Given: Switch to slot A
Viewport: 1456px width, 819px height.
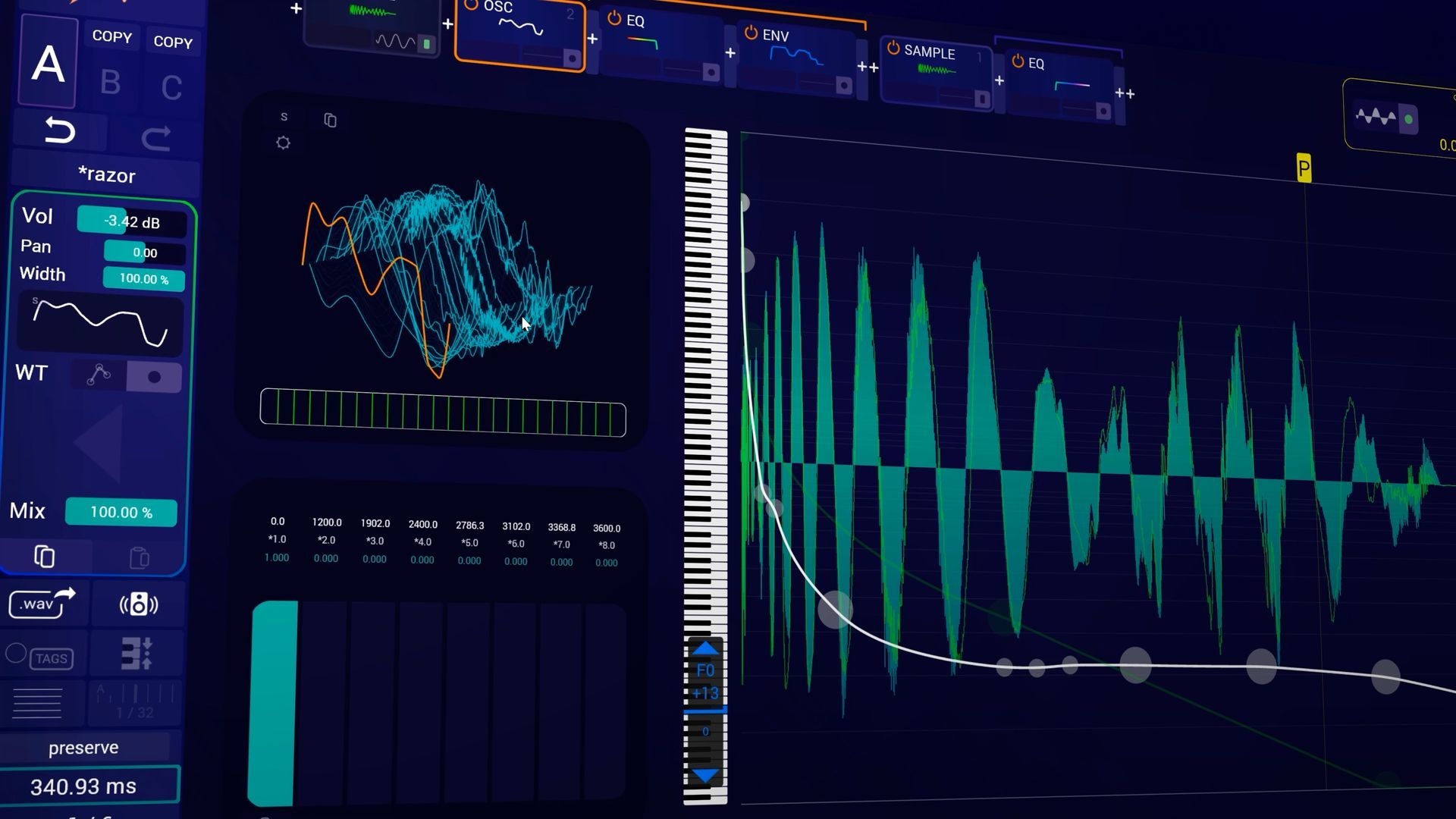Looking at the screenshot, I should pos(48,62).
